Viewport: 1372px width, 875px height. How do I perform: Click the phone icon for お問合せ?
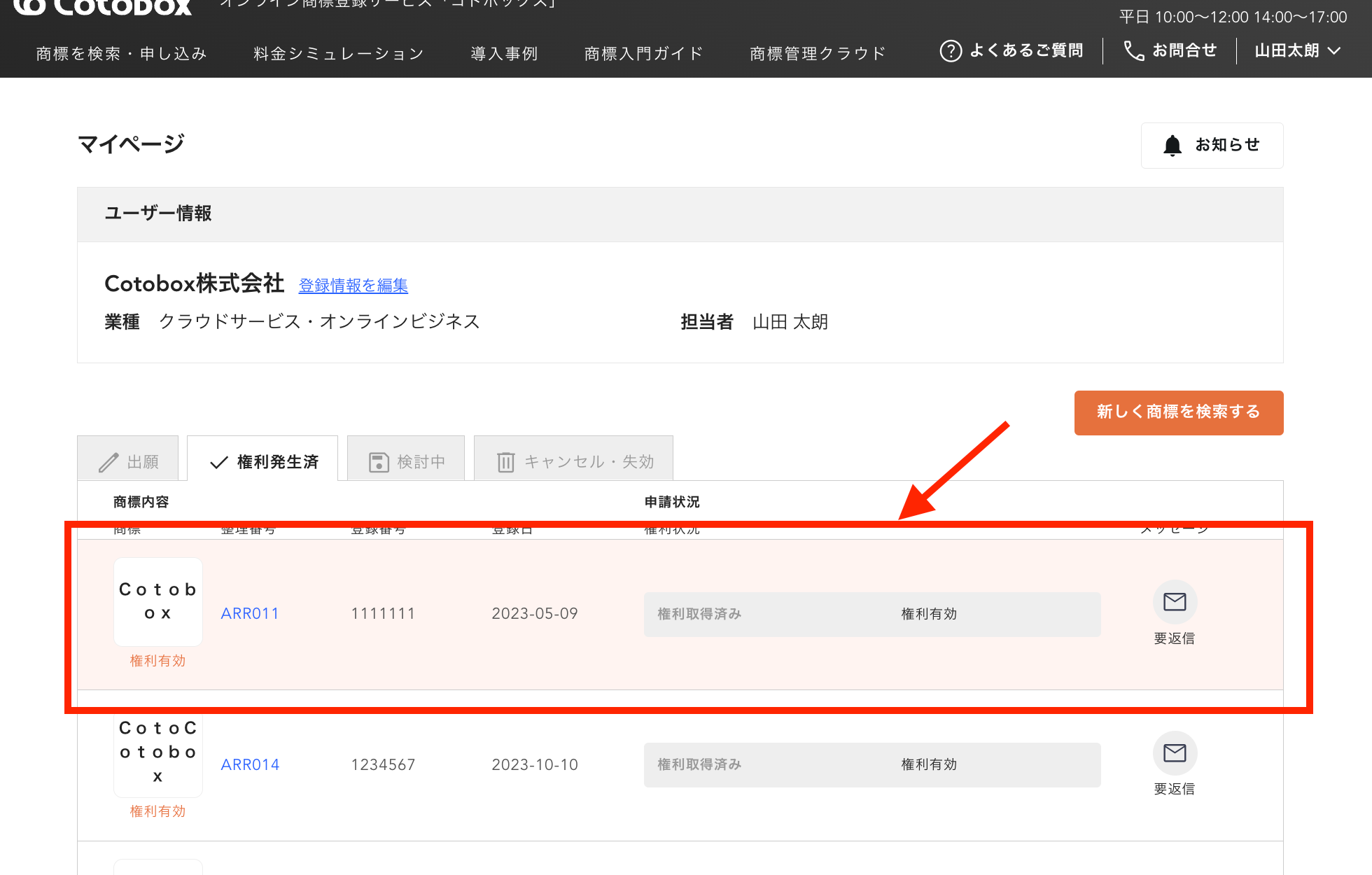click(x=1133, y=51)
